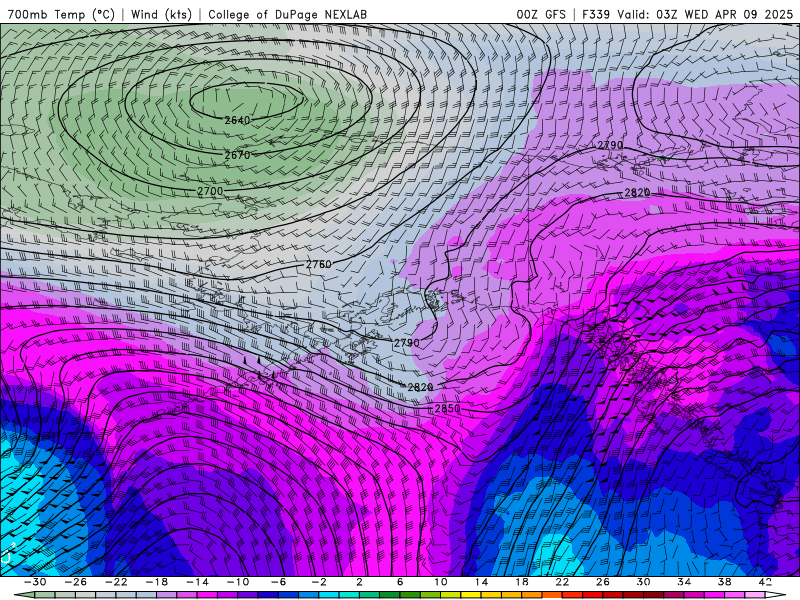
Task: Click the 2640 contour height label
Action: (x=237, y=120)
